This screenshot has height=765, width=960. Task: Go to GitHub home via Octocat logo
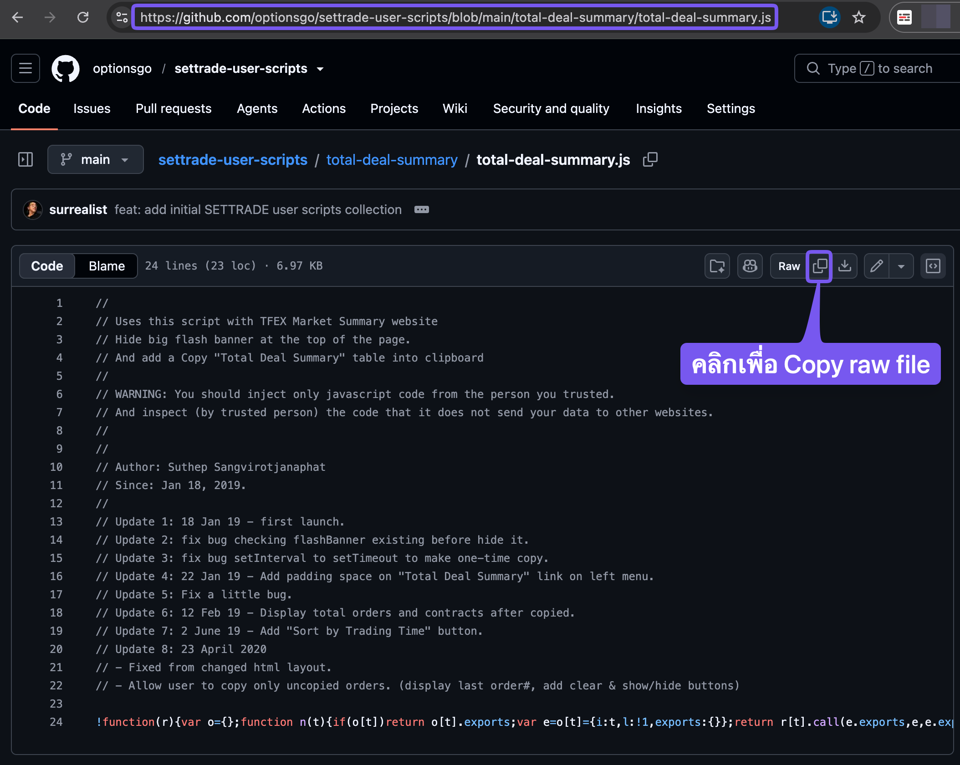click(65, 68)
